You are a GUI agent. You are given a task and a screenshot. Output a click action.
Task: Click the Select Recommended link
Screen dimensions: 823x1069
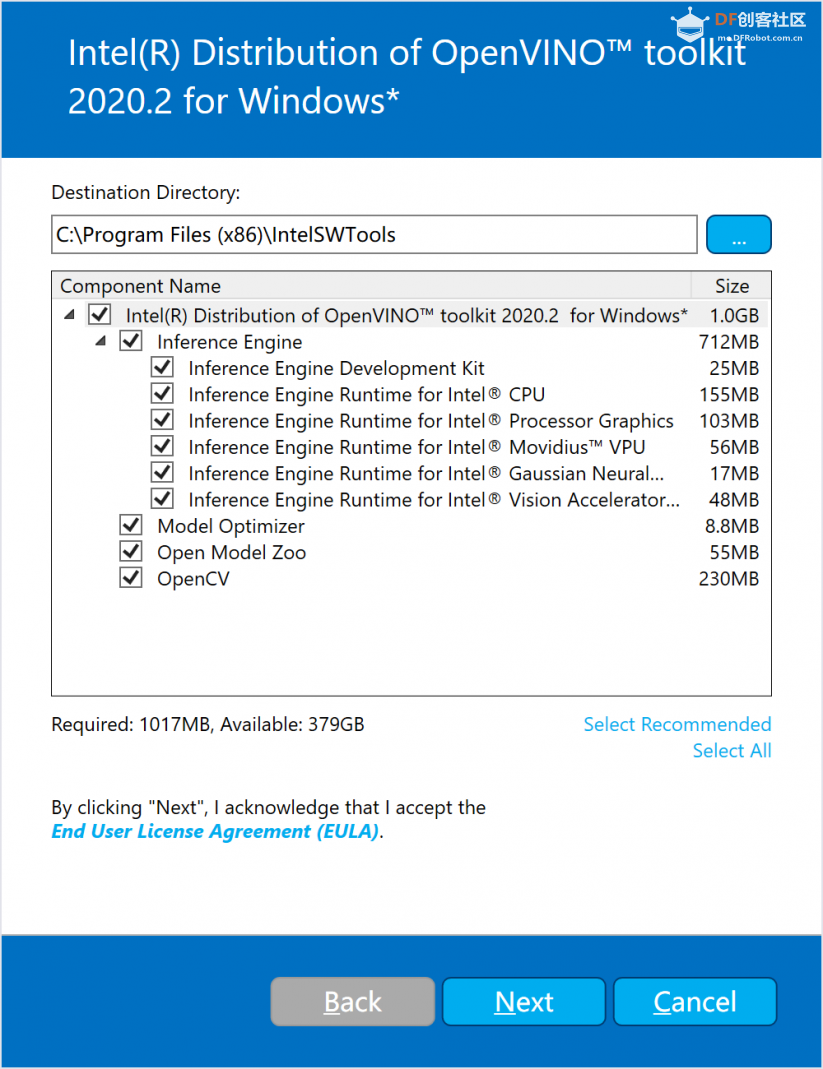pyautogui.click(x=677, y=724)
